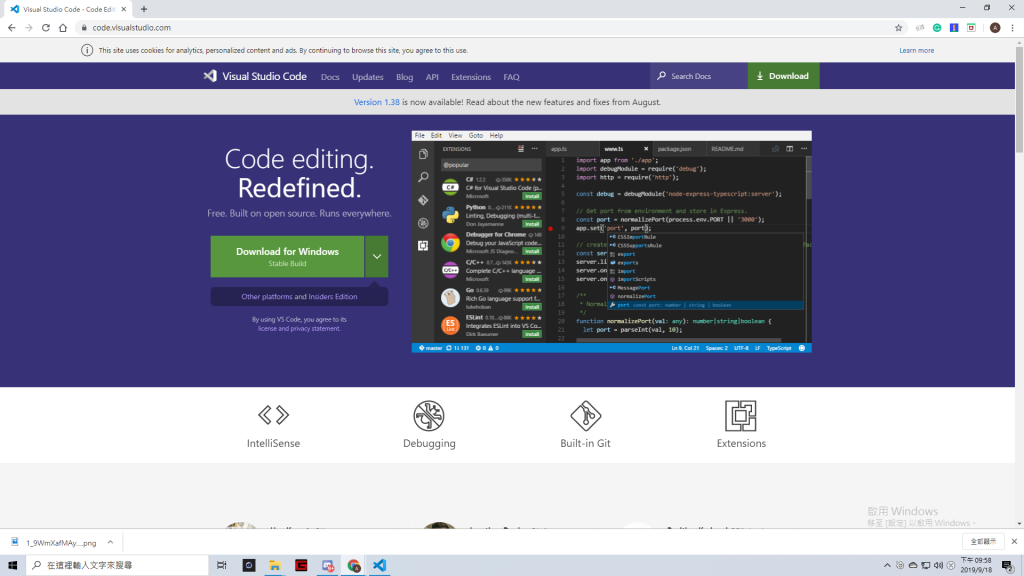
Task: Click the Extensions label below the blocks icon
Action: click(x=741, y=443)
